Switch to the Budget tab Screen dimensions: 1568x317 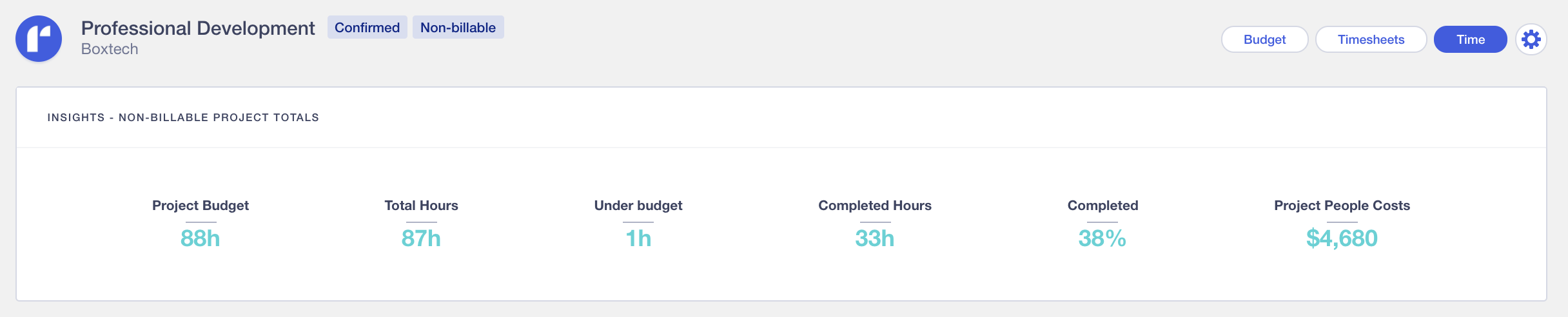(1264, 40)
